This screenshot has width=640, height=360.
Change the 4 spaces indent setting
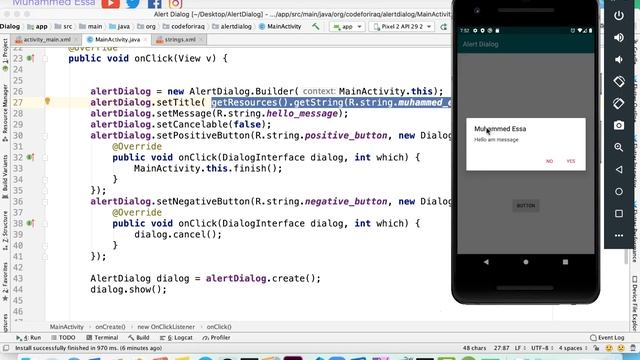(572, 348)
